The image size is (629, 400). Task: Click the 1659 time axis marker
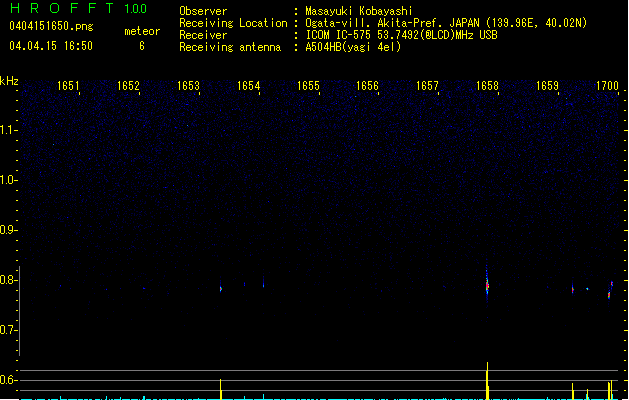547,86
